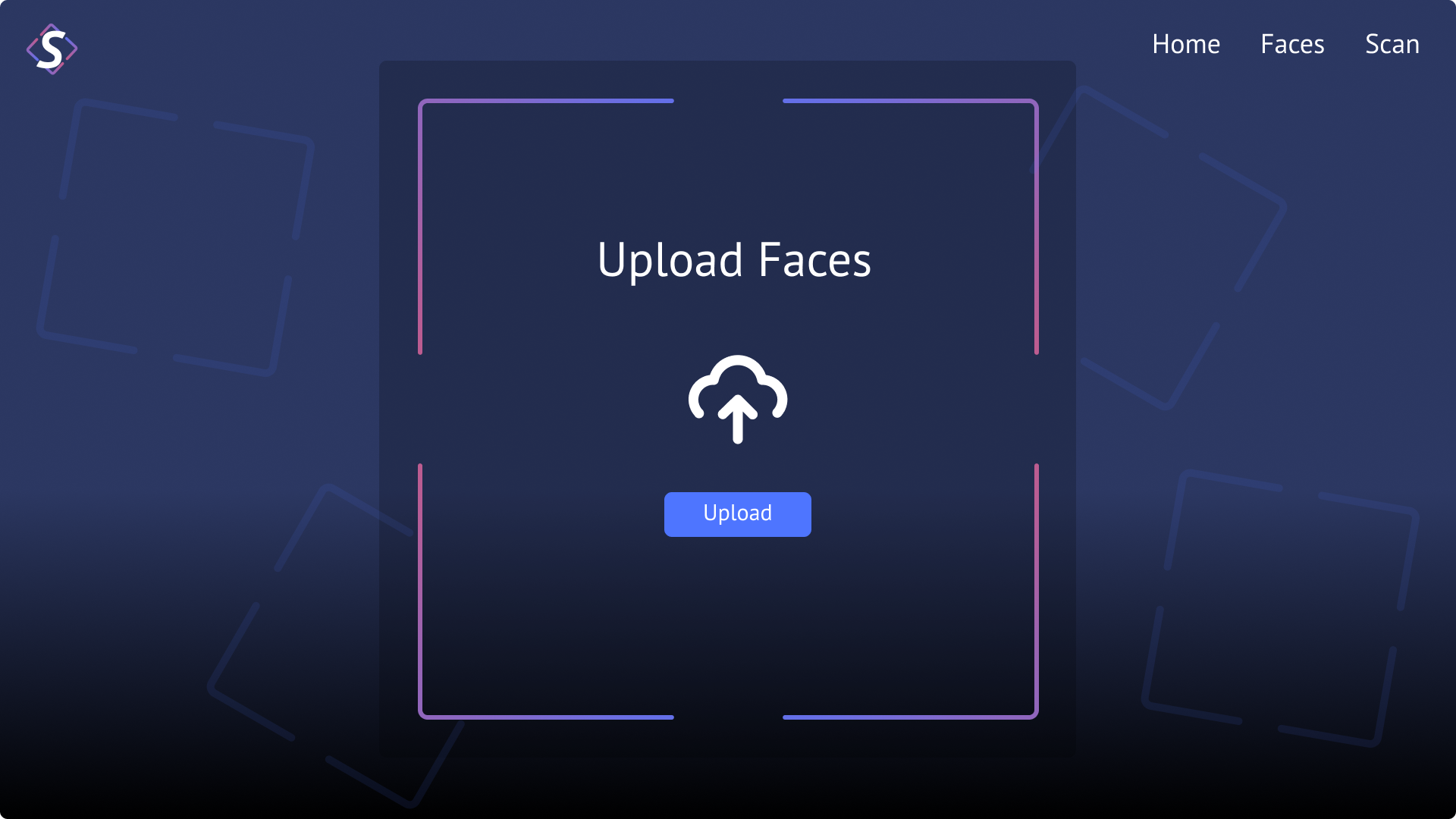The image size is (1456, 819).
Task: Click faint dashed square at lower-right background
Action: pos(1280,608)
